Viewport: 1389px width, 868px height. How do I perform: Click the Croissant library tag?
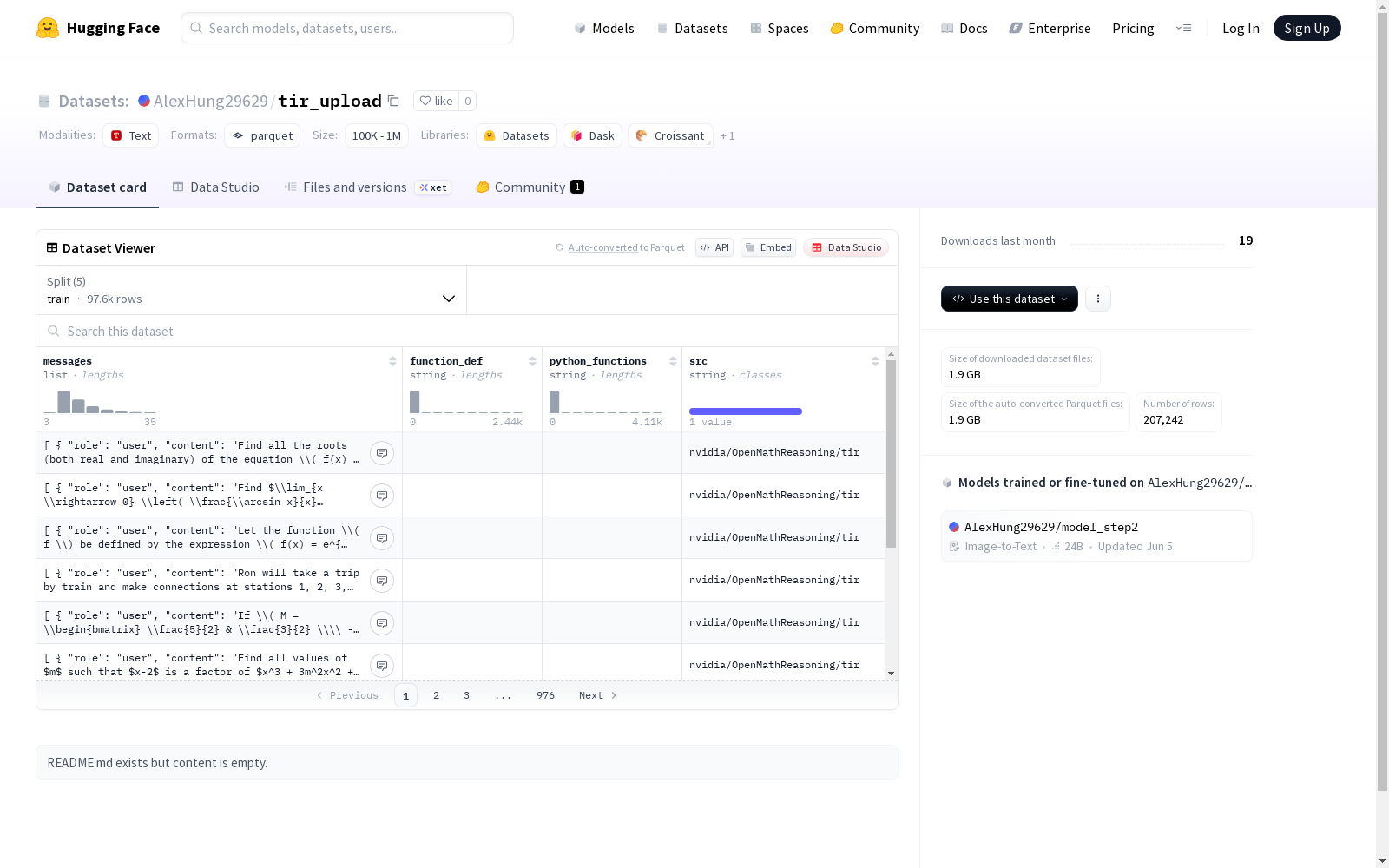[x=670, y=135]
